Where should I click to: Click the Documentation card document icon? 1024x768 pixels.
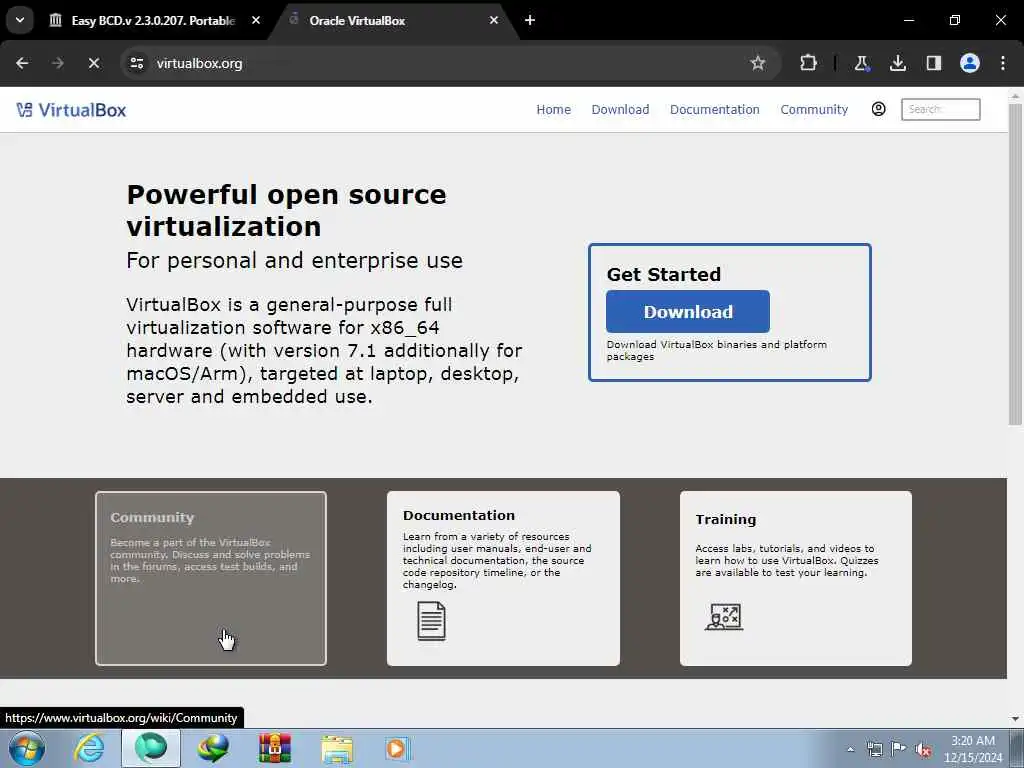431,620
